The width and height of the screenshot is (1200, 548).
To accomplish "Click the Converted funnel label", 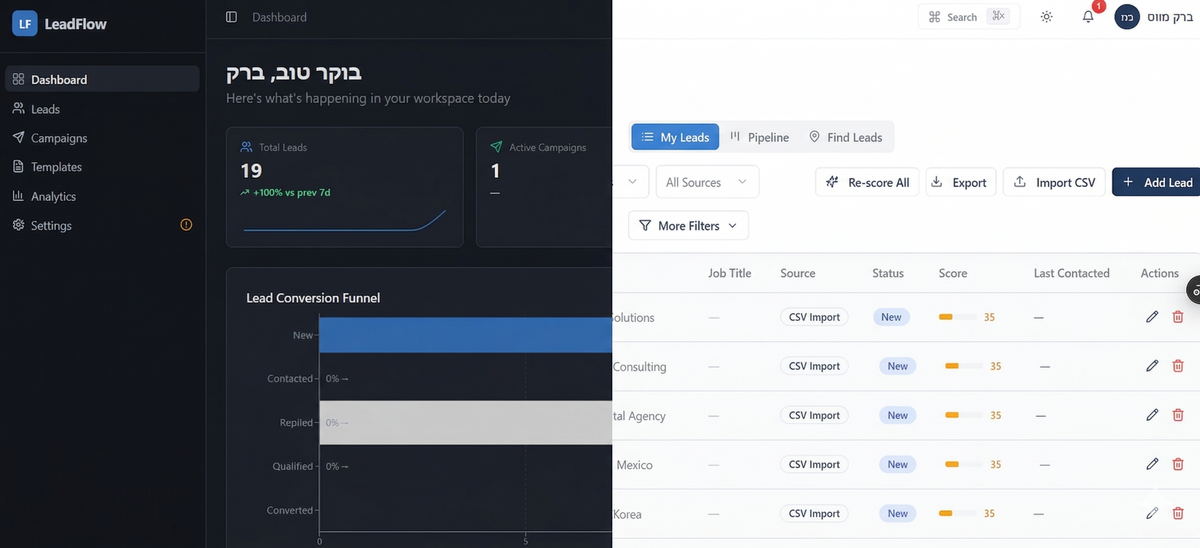I will coord(290,510).
